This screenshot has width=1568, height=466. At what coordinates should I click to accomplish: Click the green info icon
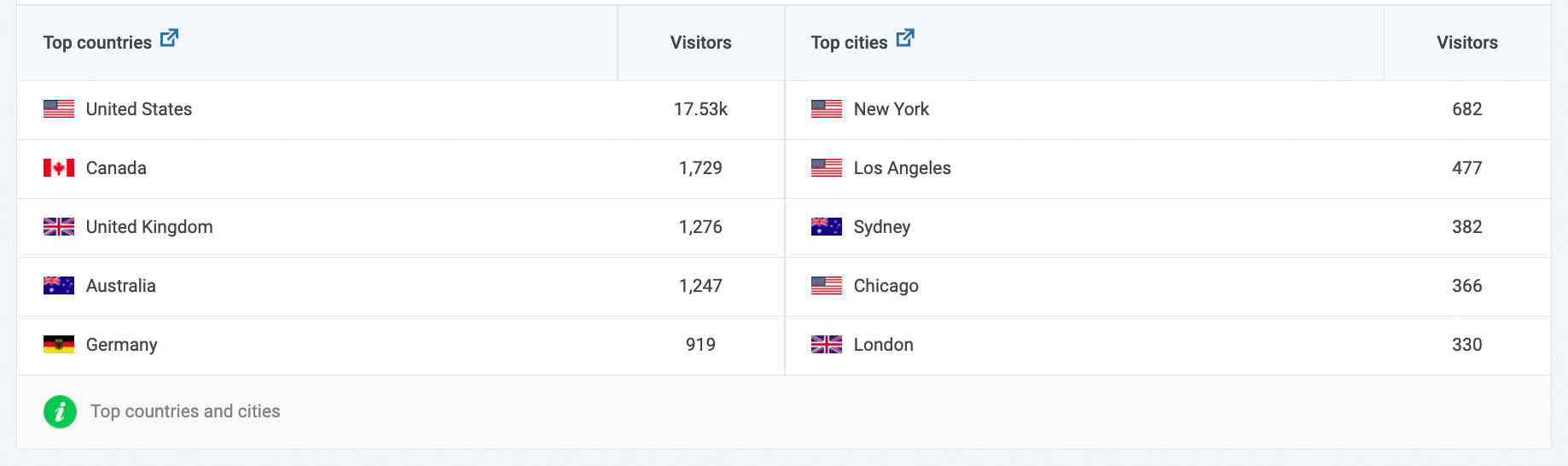click(x=60, y=411)
